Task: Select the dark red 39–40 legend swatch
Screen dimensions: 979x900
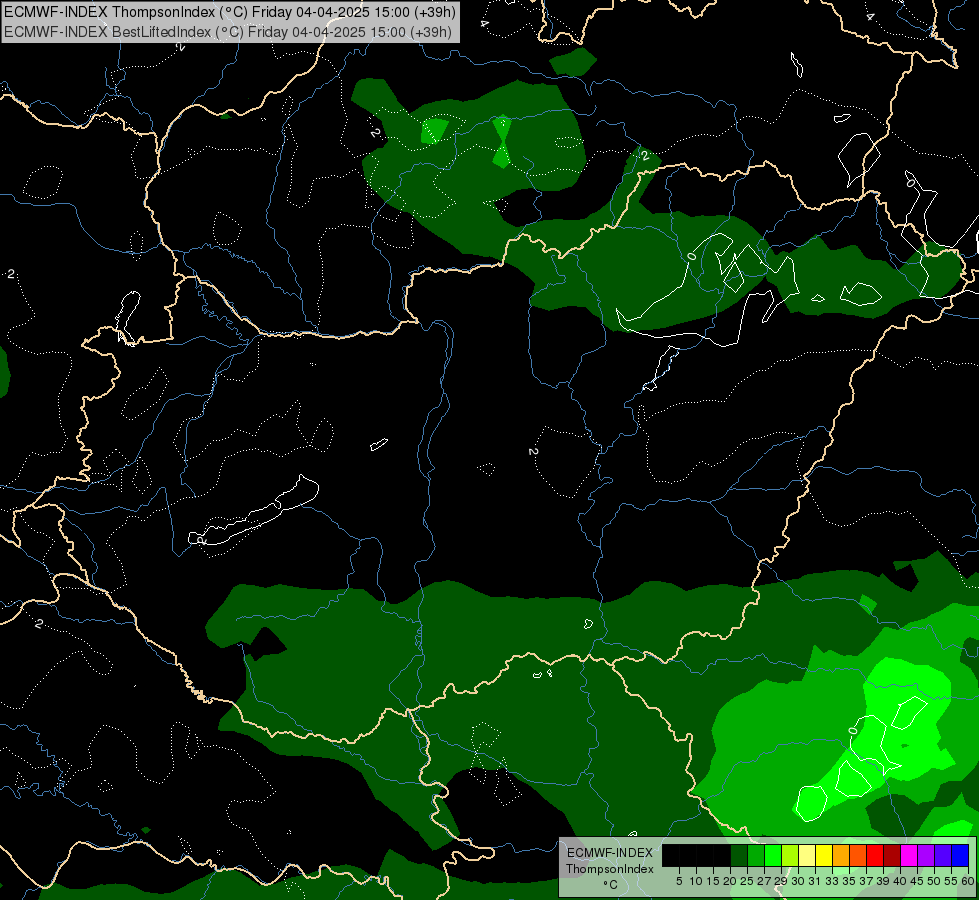Action: click(892, 856)
